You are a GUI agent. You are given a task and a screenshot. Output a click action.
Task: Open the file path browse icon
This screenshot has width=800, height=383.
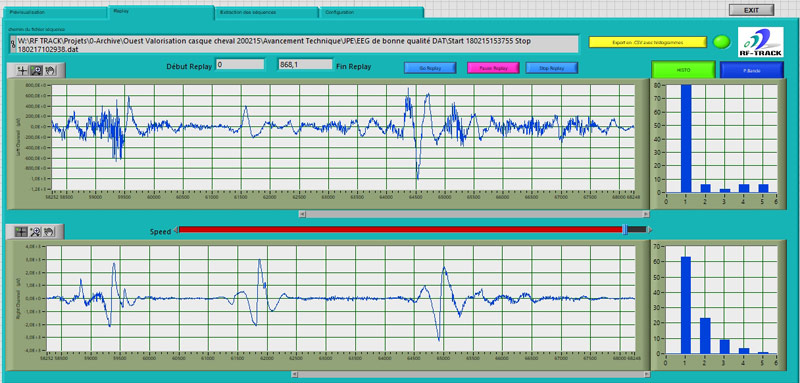pos(13,44)
